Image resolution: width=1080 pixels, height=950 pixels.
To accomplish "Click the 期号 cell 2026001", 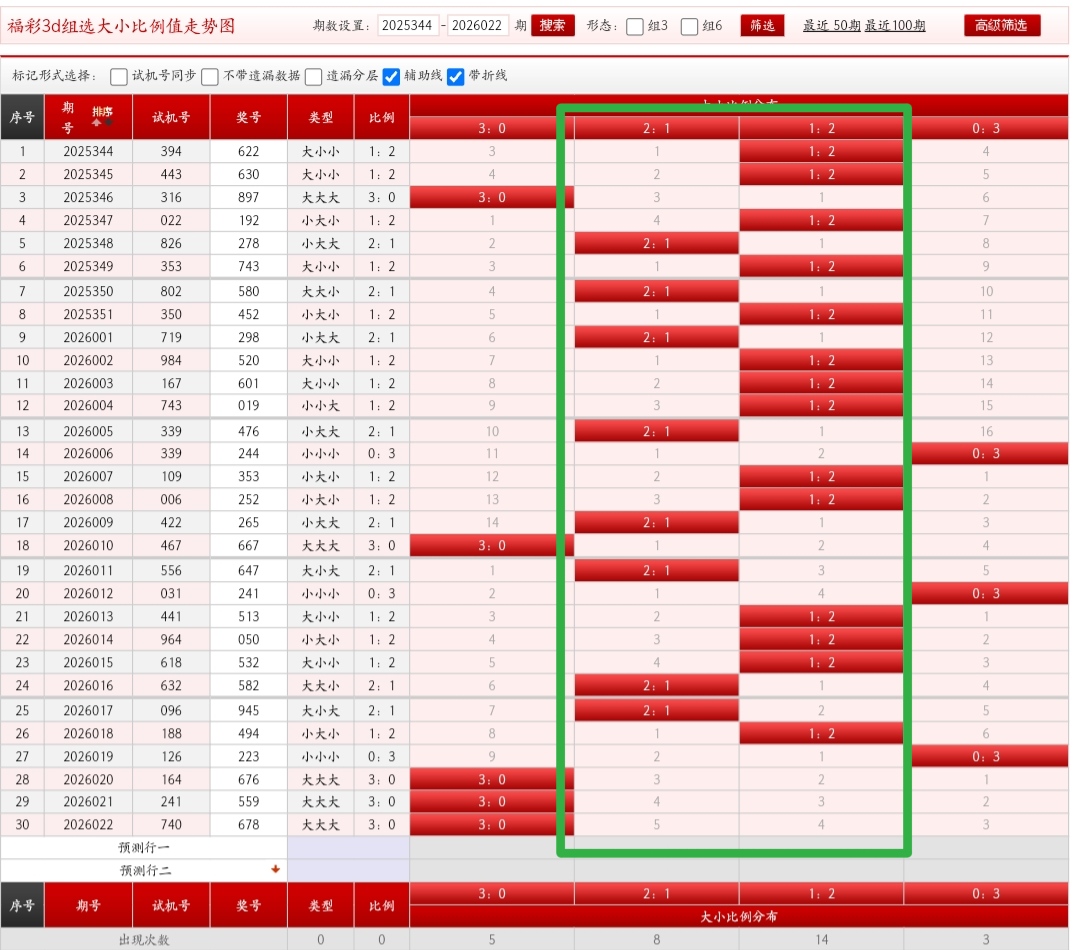I will click(x=88, y=338).
